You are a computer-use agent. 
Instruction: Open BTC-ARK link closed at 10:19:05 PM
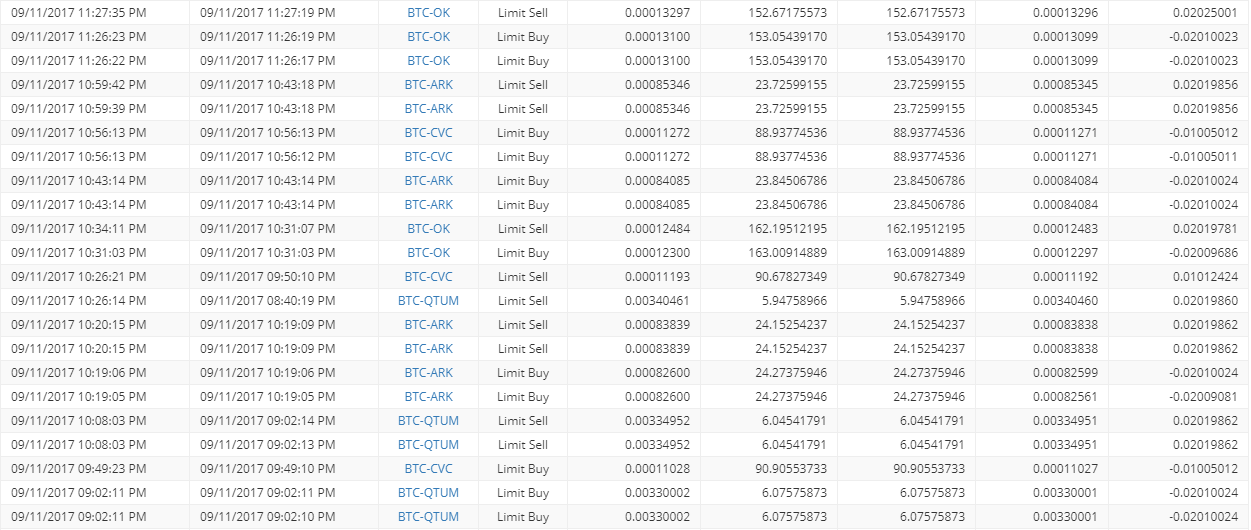pyautogui.click(x=428, y=397)
